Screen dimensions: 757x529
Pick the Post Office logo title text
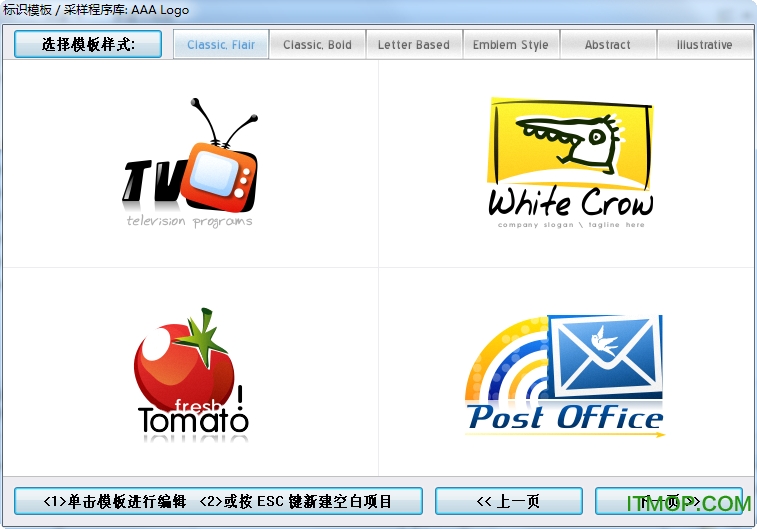click(565, 417)
